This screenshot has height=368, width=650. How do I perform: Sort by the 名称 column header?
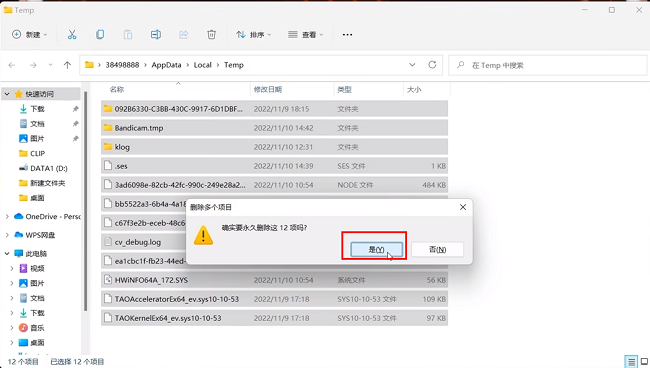[x=117, y=90]
